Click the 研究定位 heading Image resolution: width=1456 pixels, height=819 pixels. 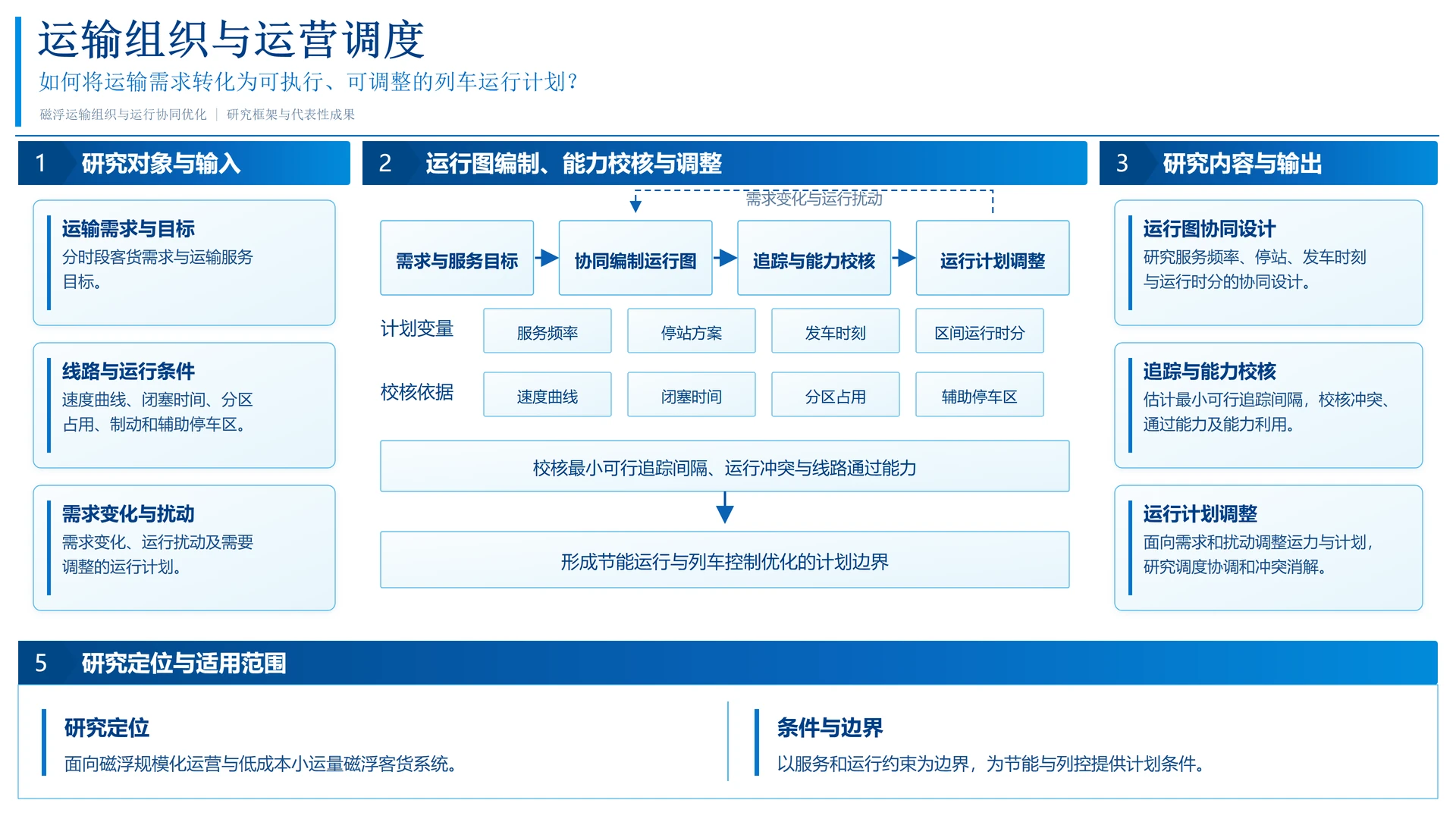click(x=107, y=728)
